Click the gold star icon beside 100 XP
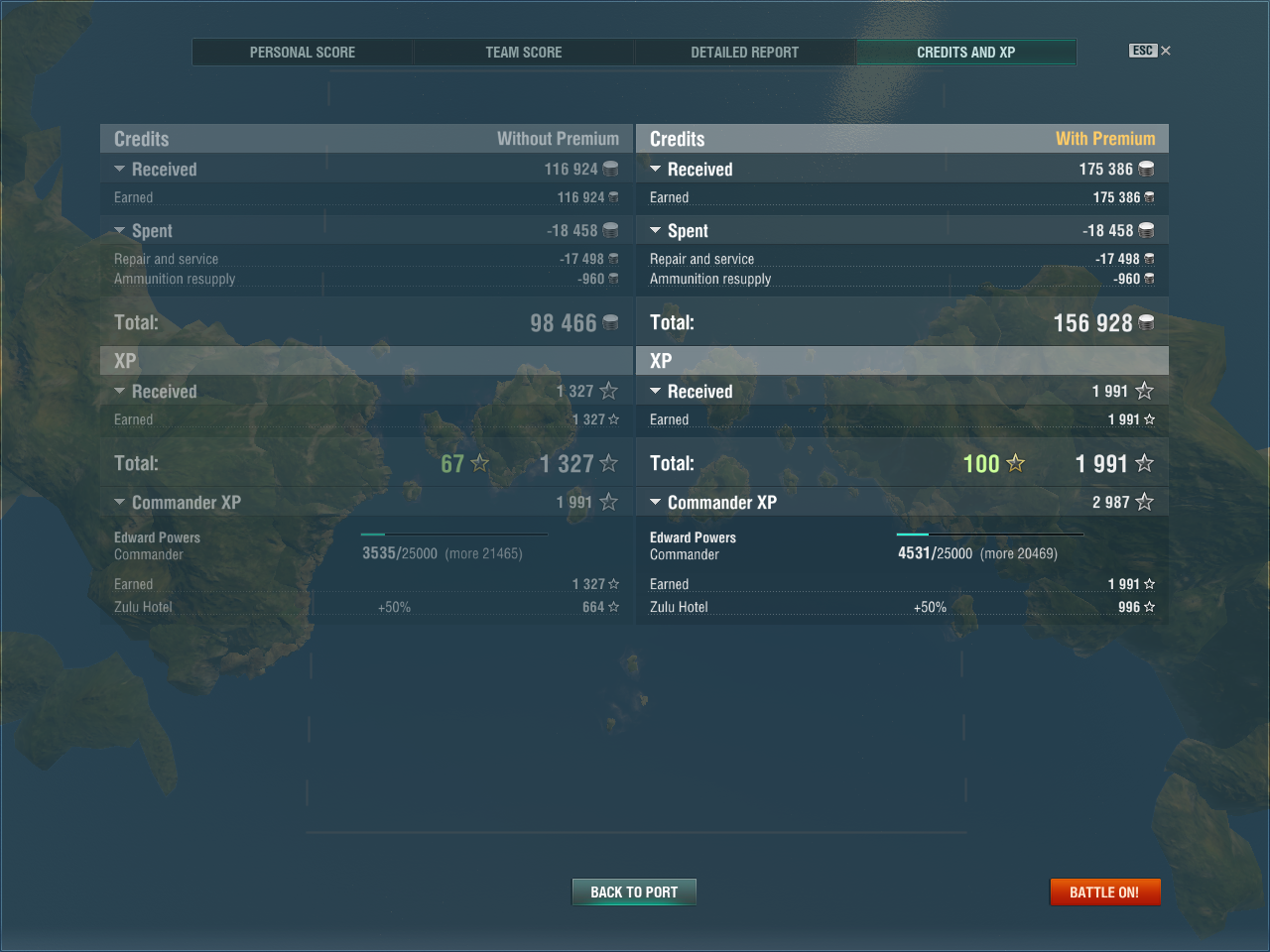Viewport: 1270px width, 952px height. (x=1015, y=463)
